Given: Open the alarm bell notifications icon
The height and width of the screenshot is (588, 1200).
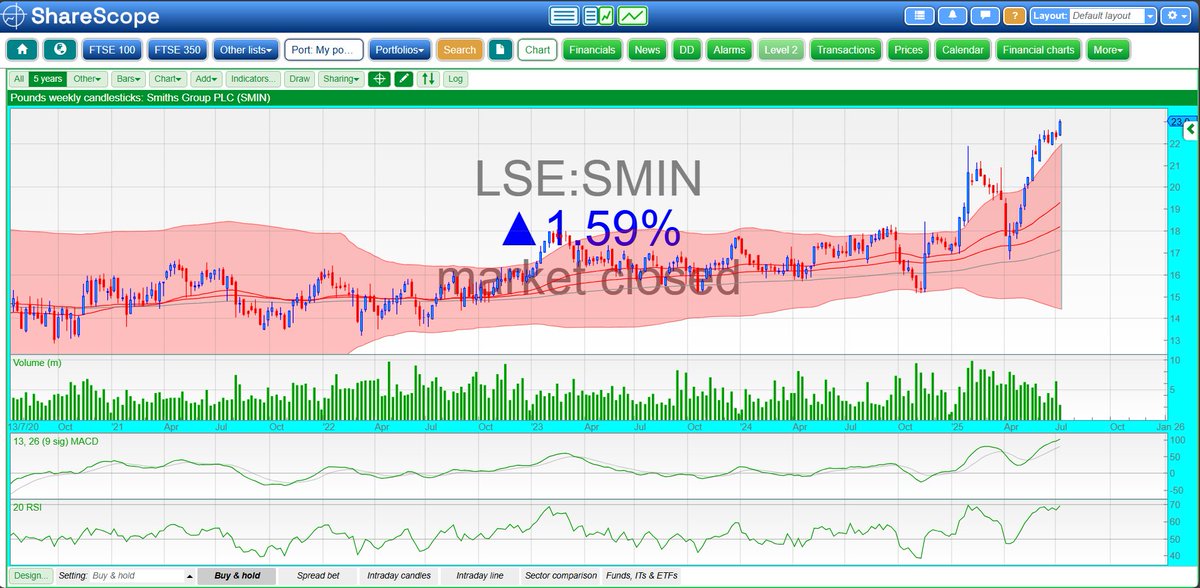Looking at the screenshot, I should coord(952,16).
